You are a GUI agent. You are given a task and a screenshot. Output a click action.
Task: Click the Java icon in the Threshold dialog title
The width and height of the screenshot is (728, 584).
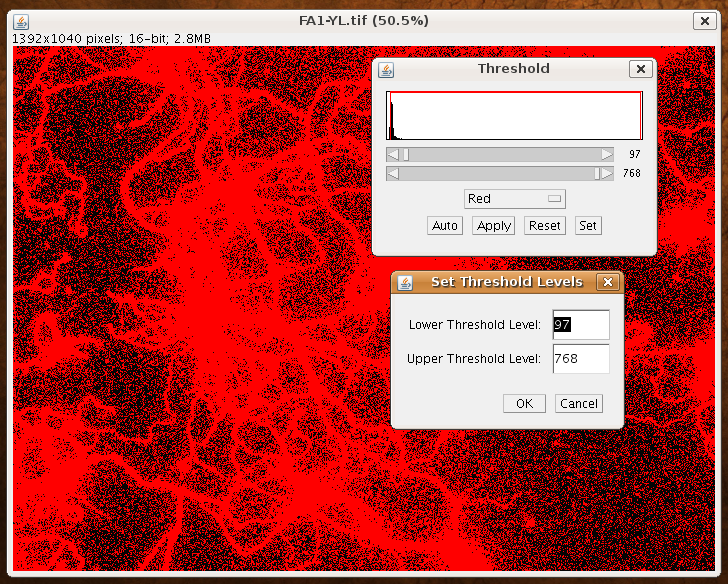click(x=387, y=70)
